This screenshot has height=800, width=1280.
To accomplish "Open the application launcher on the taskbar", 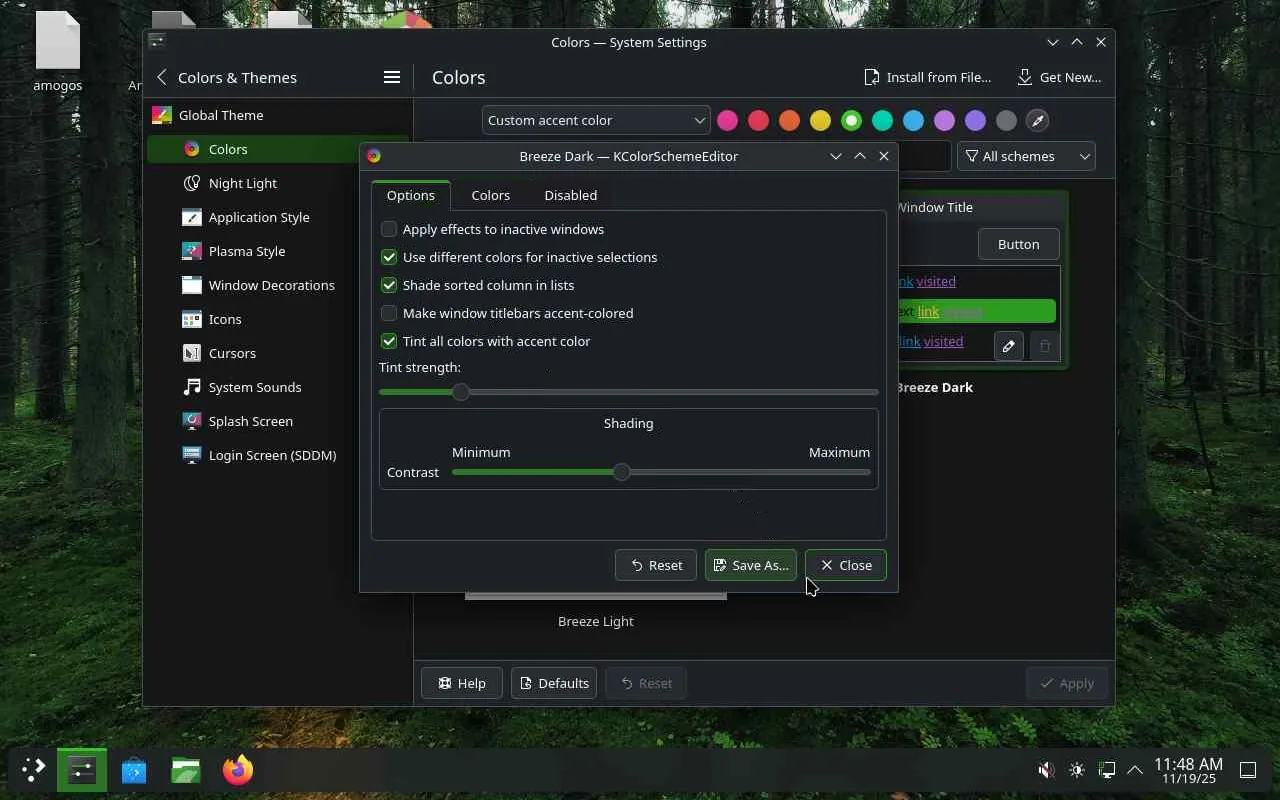I will pyautogui.click(x=34, y=770).
